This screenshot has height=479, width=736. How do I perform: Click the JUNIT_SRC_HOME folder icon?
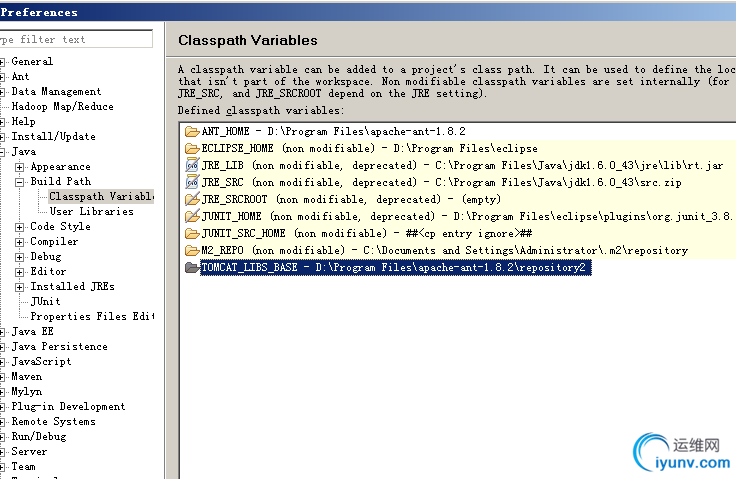(x=192, y=233)
